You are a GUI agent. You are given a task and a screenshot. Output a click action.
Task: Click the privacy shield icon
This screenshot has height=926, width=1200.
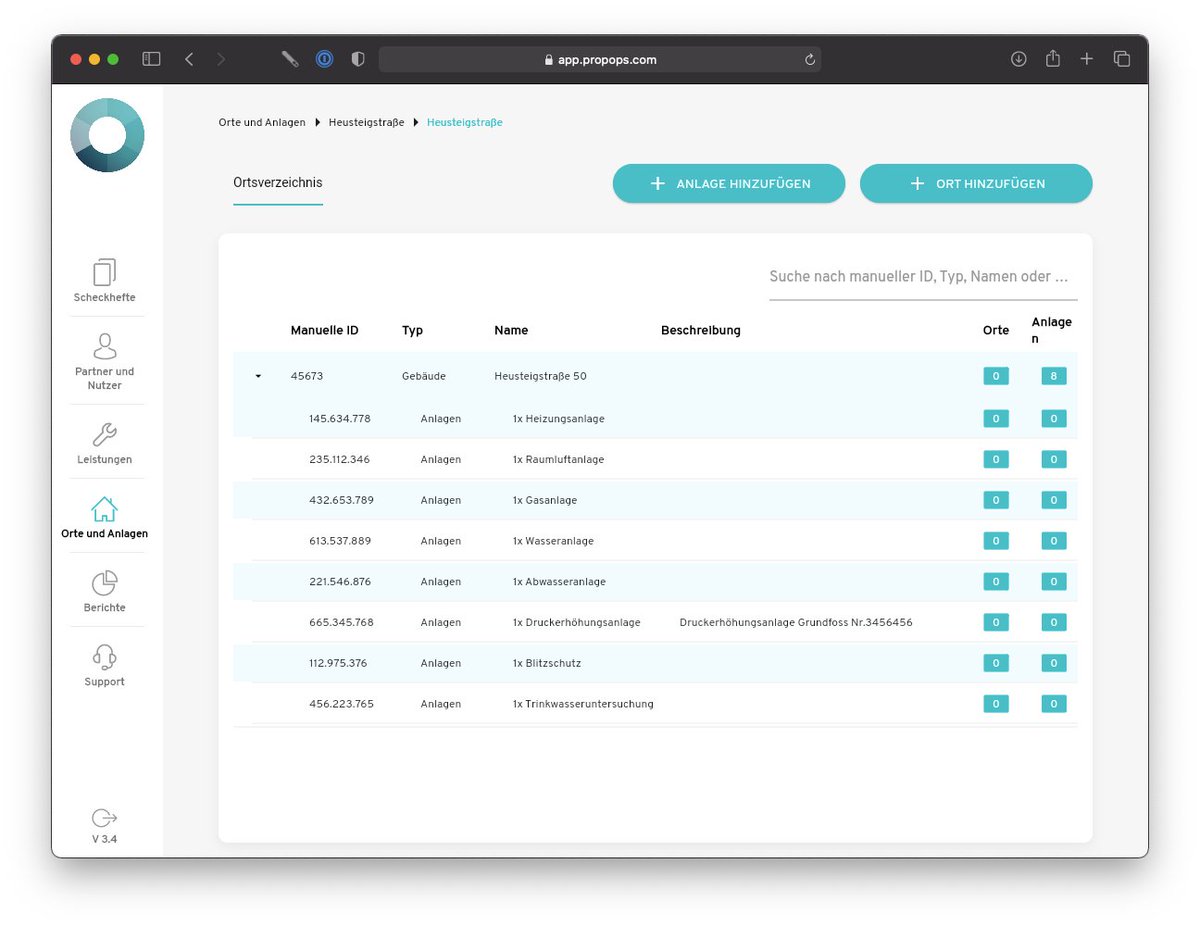click(x=358, y=59)
